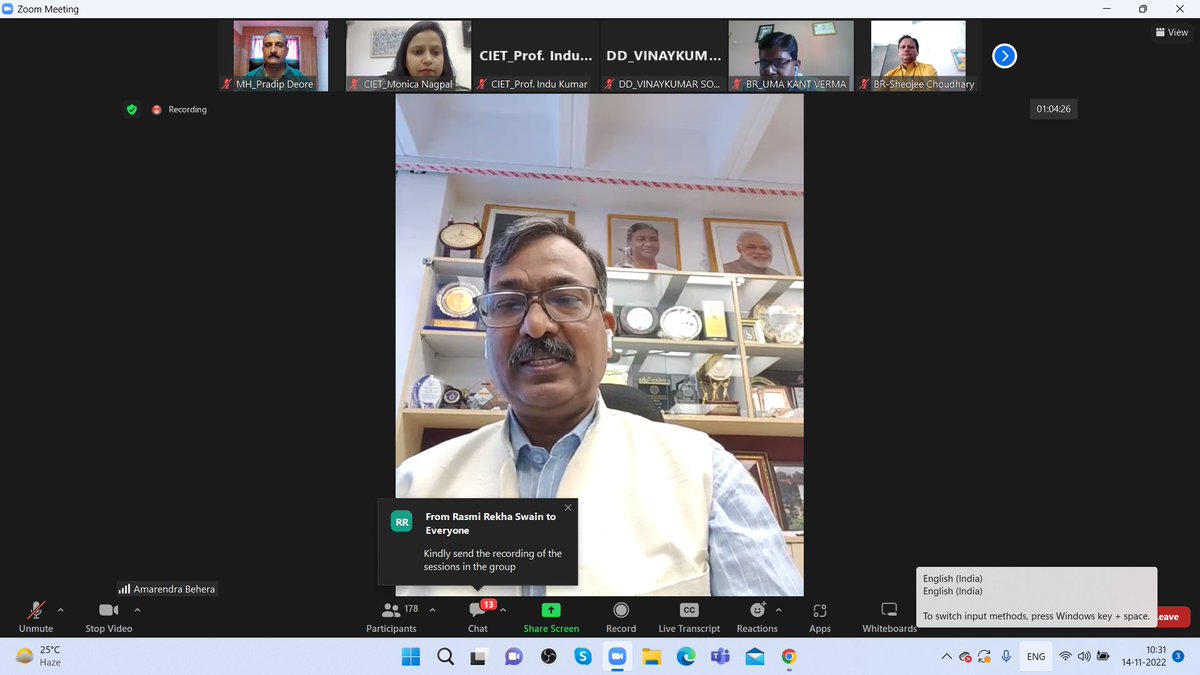Select MH_Pradip Deore video thumbnail
The width and height of the screenshot is (1200, 675).
tap(281, 56)
